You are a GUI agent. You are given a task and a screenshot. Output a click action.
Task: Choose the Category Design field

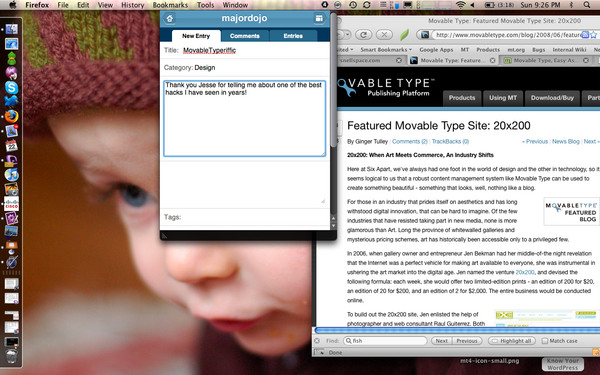click(x=245, y=68)
